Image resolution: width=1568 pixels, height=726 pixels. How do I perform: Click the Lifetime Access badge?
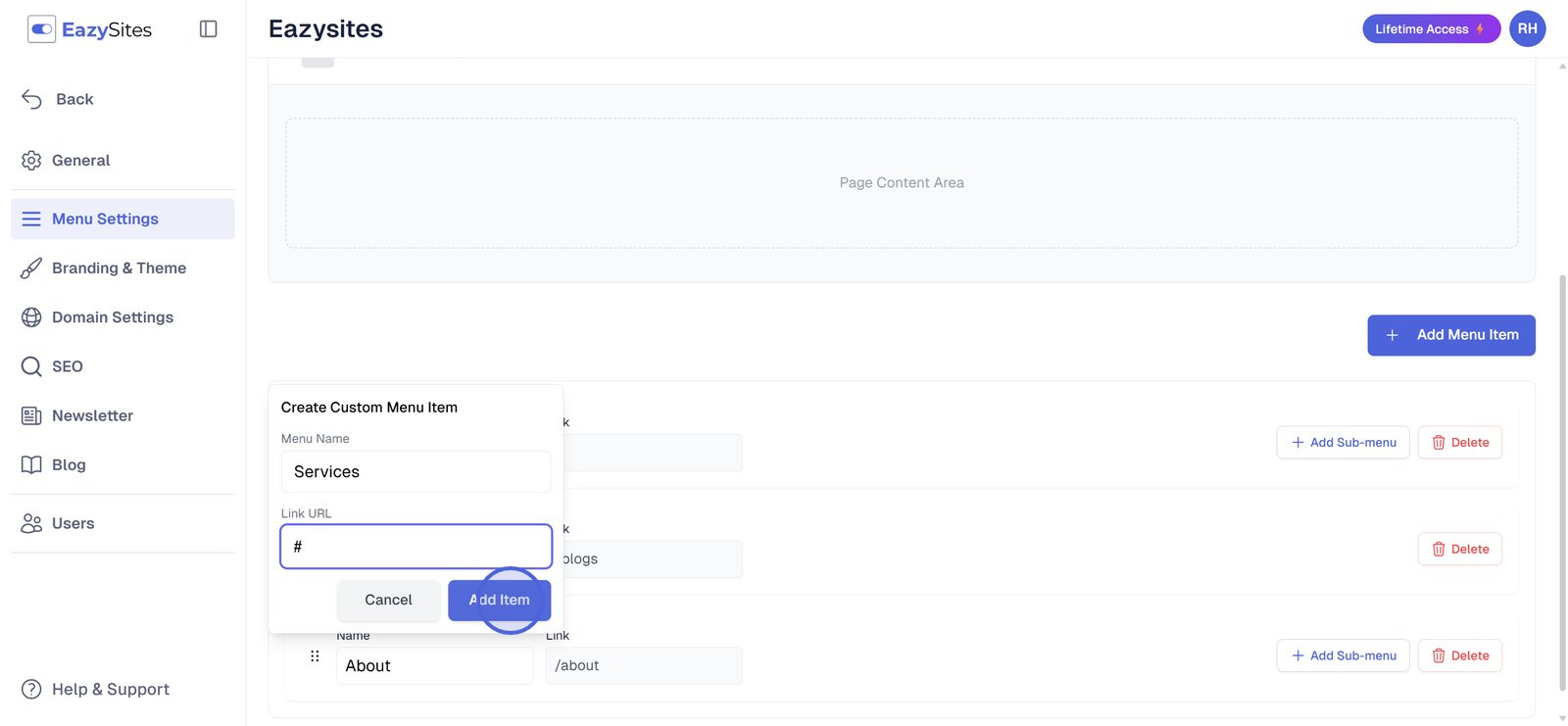1430,29
